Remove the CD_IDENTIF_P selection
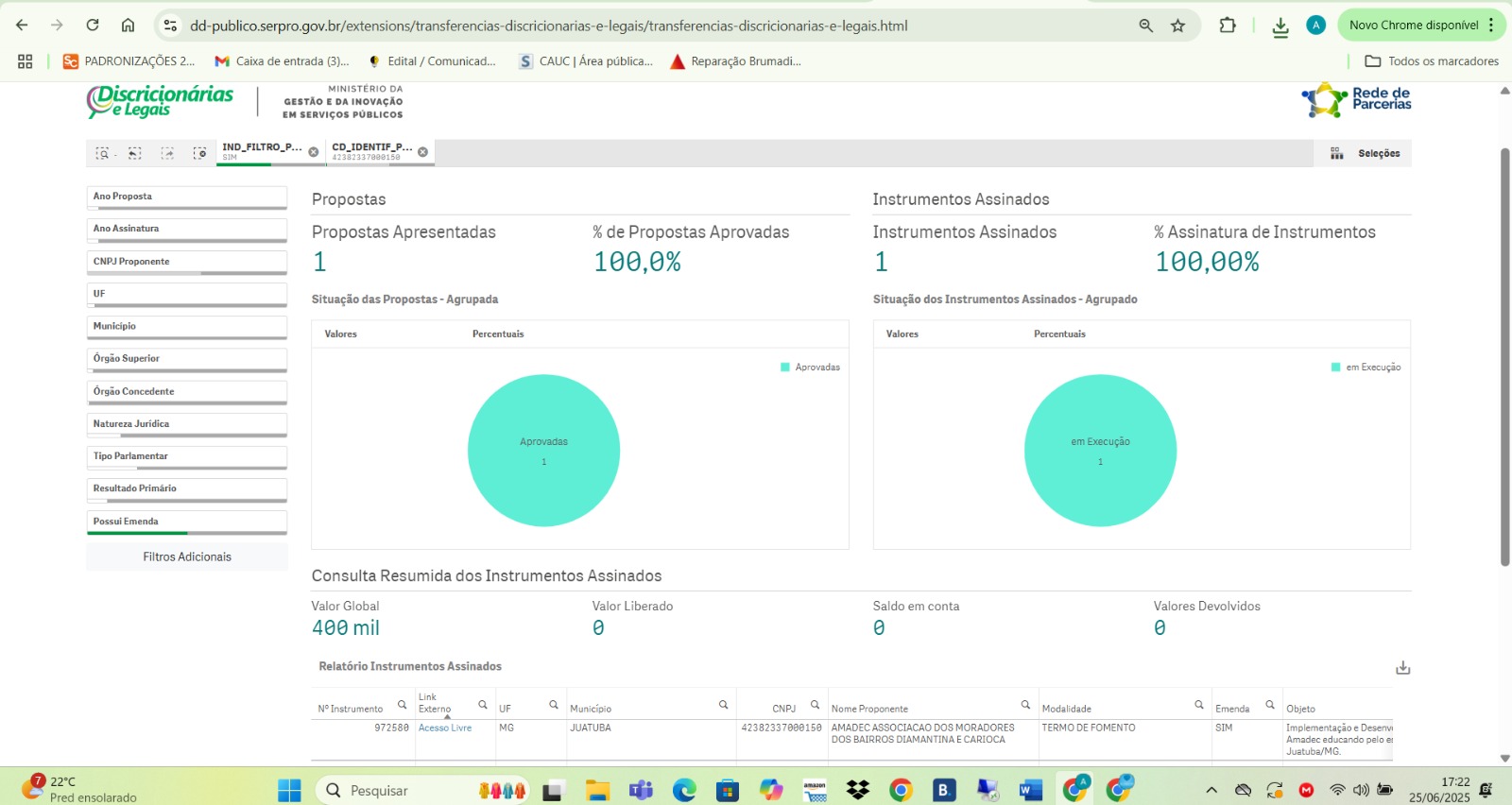This screenshot has width=1512, height=805. point(422,152)
